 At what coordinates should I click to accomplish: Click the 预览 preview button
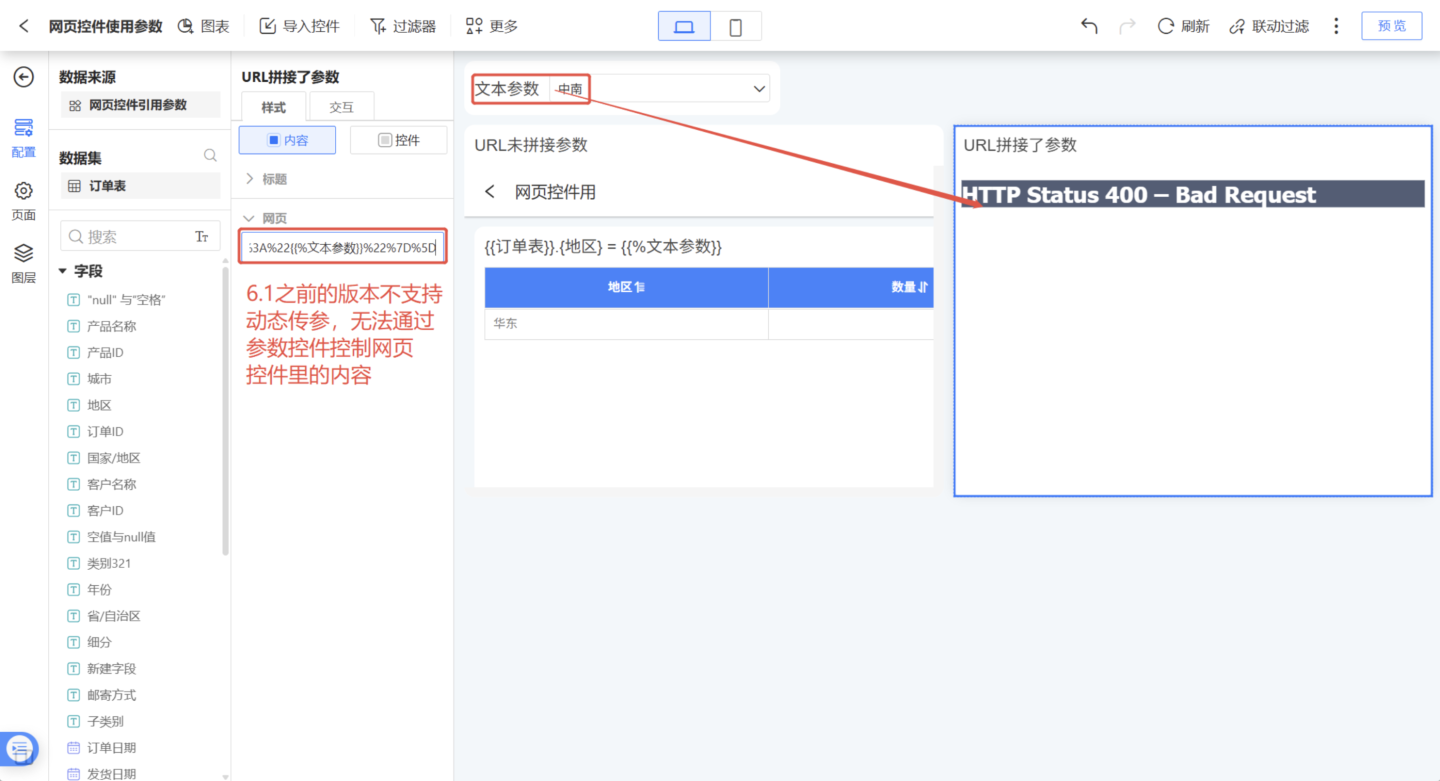click(1391, 26)
